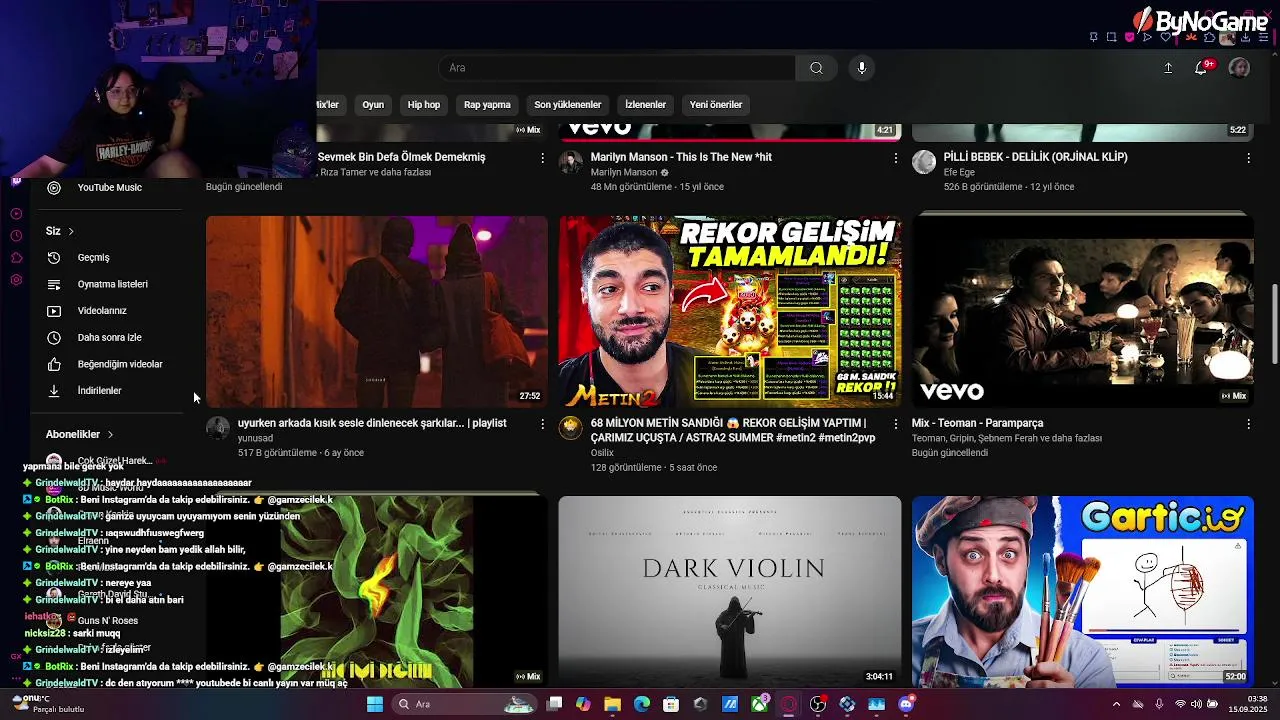Image resolution: width=1280 pixels, height=720 pixels.
Task: Open Beğendiğim videolar liked videos
Action: pos(108,364)
